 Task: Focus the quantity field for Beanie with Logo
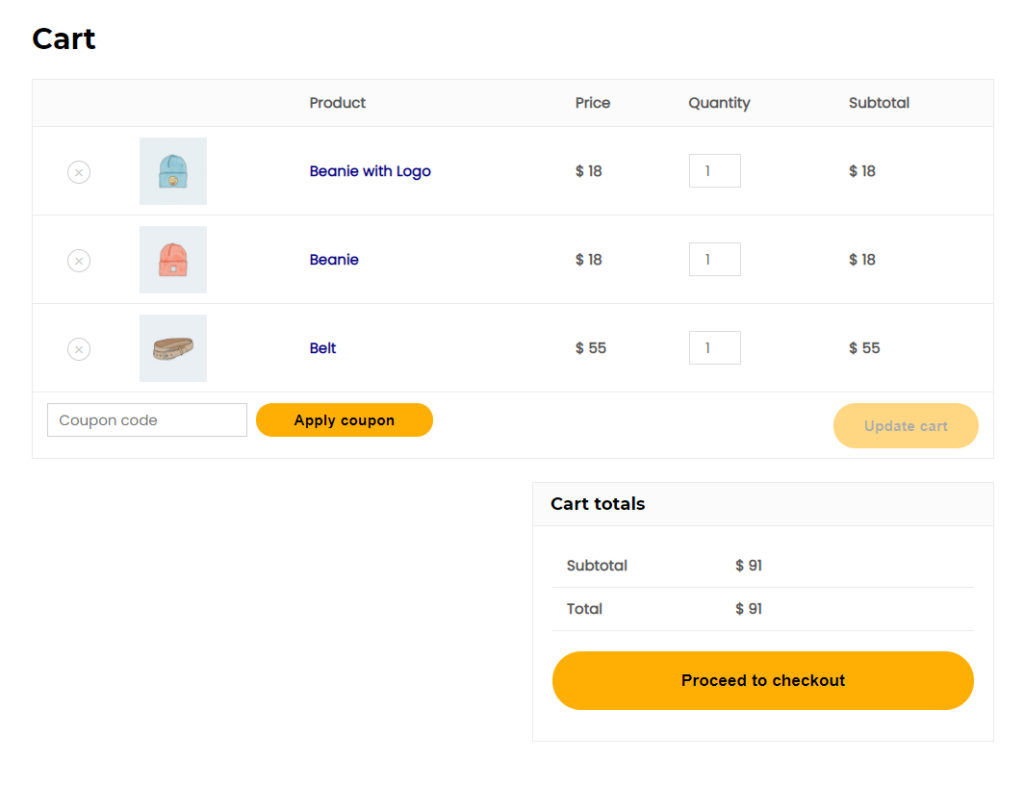[x=714, y=171]
